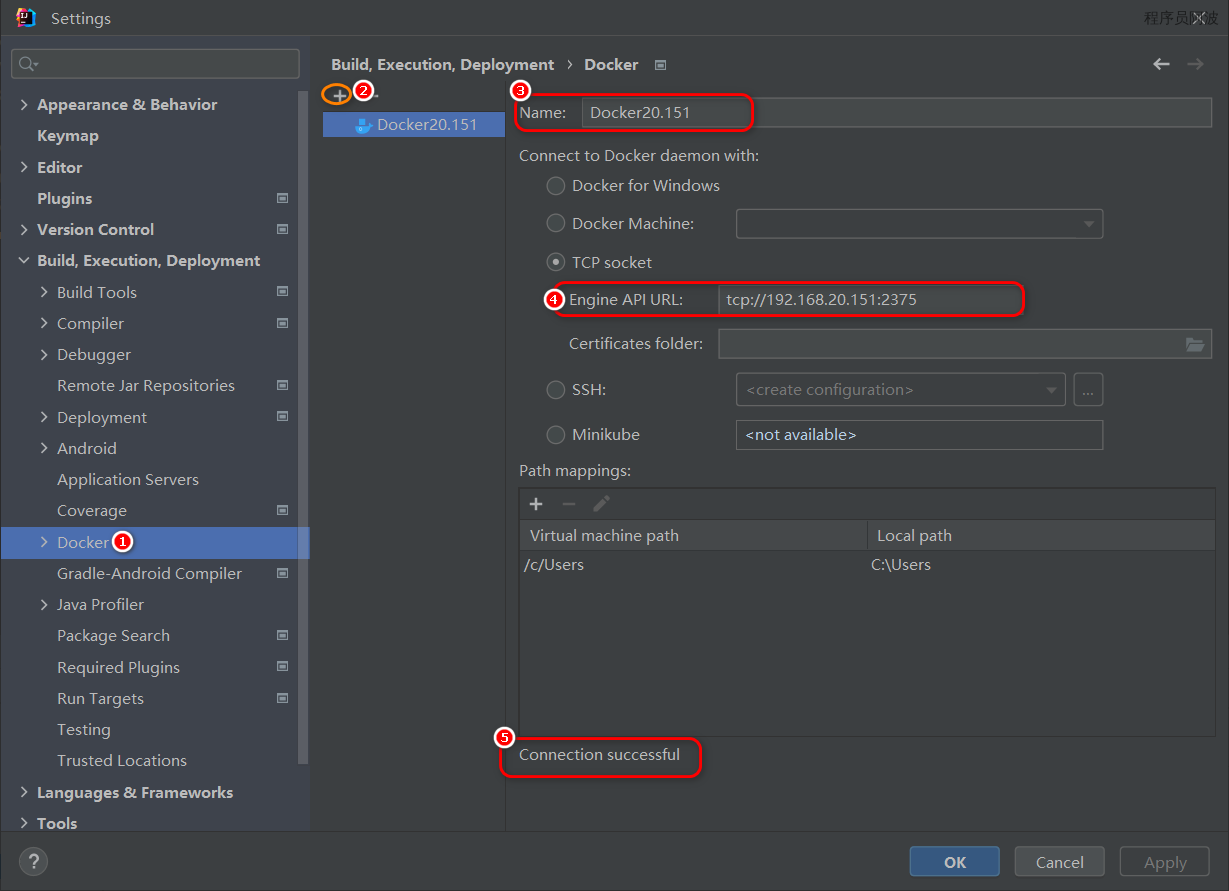The width and height of the screenshot is (1229, 891).
Task: Expand the Appearance & Behavior tree node
Action: [x=24, y=105]
